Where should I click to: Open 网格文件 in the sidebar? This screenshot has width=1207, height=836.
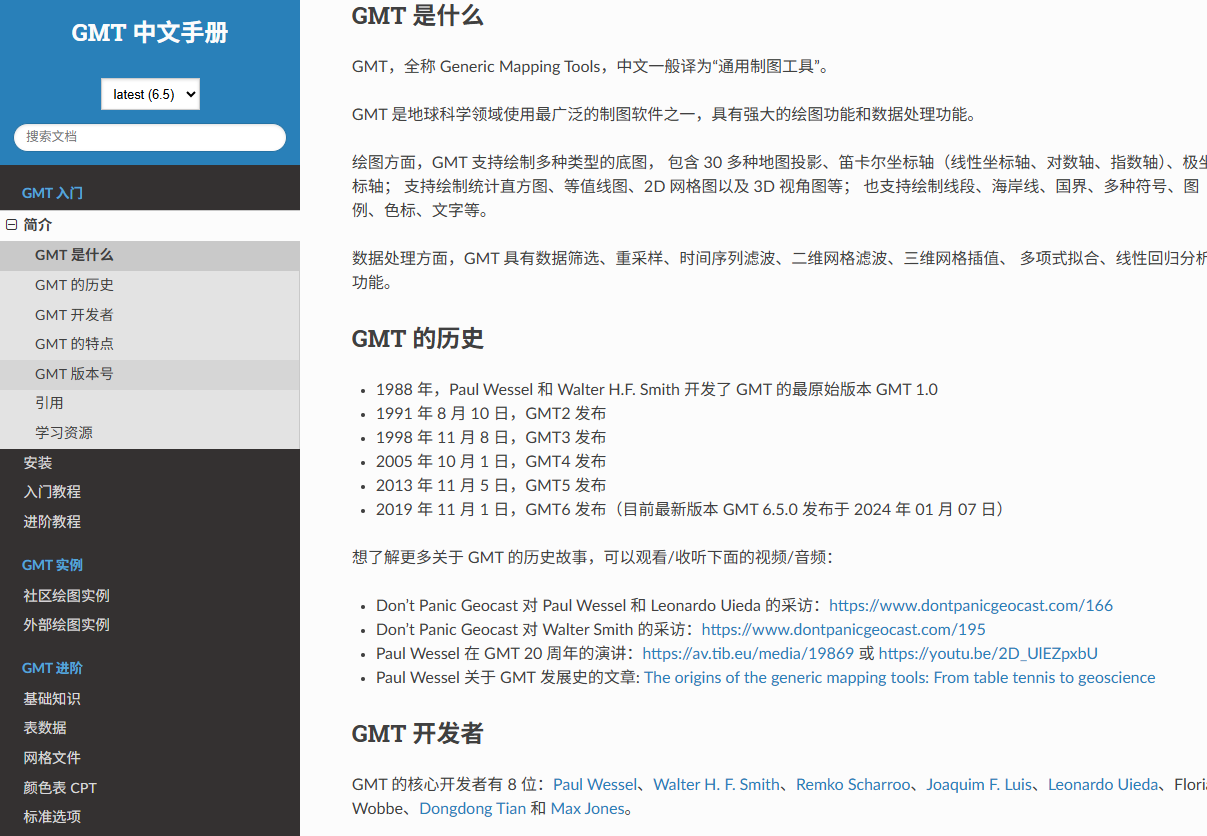click(150, 758)
